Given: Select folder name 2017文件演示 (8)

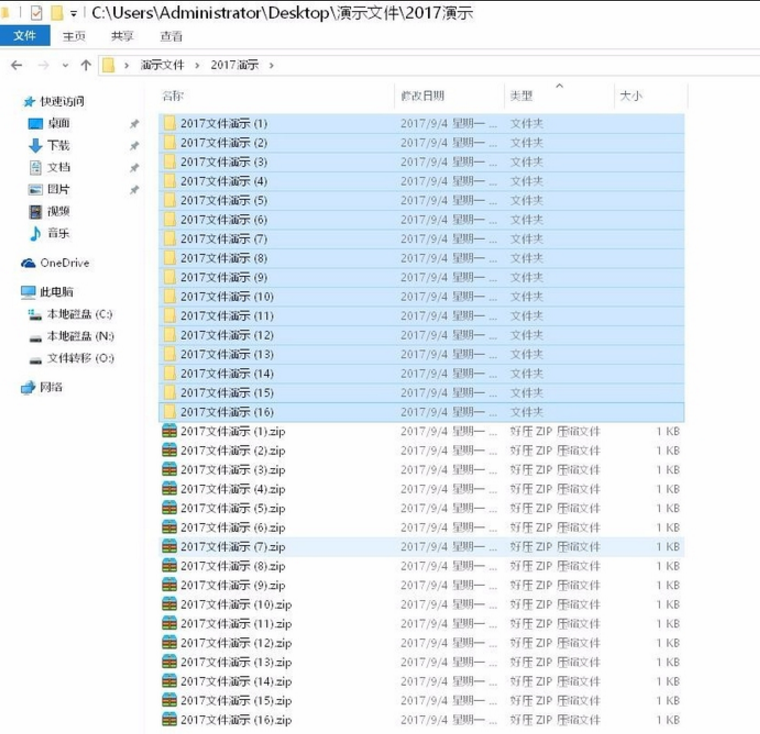Looking at the screenshot, I should coord(224,258).
